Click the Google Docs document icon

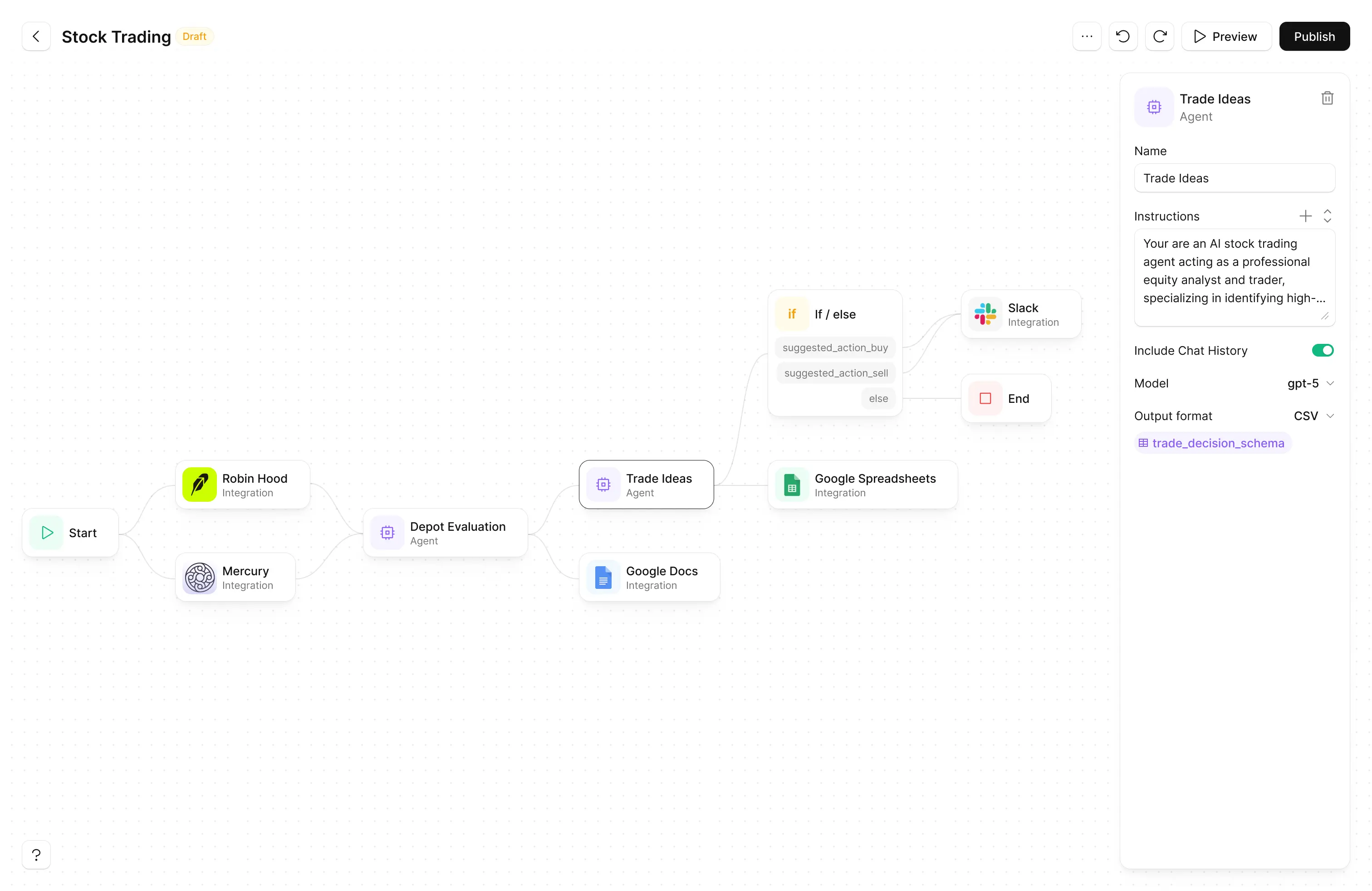coord(603,577)
